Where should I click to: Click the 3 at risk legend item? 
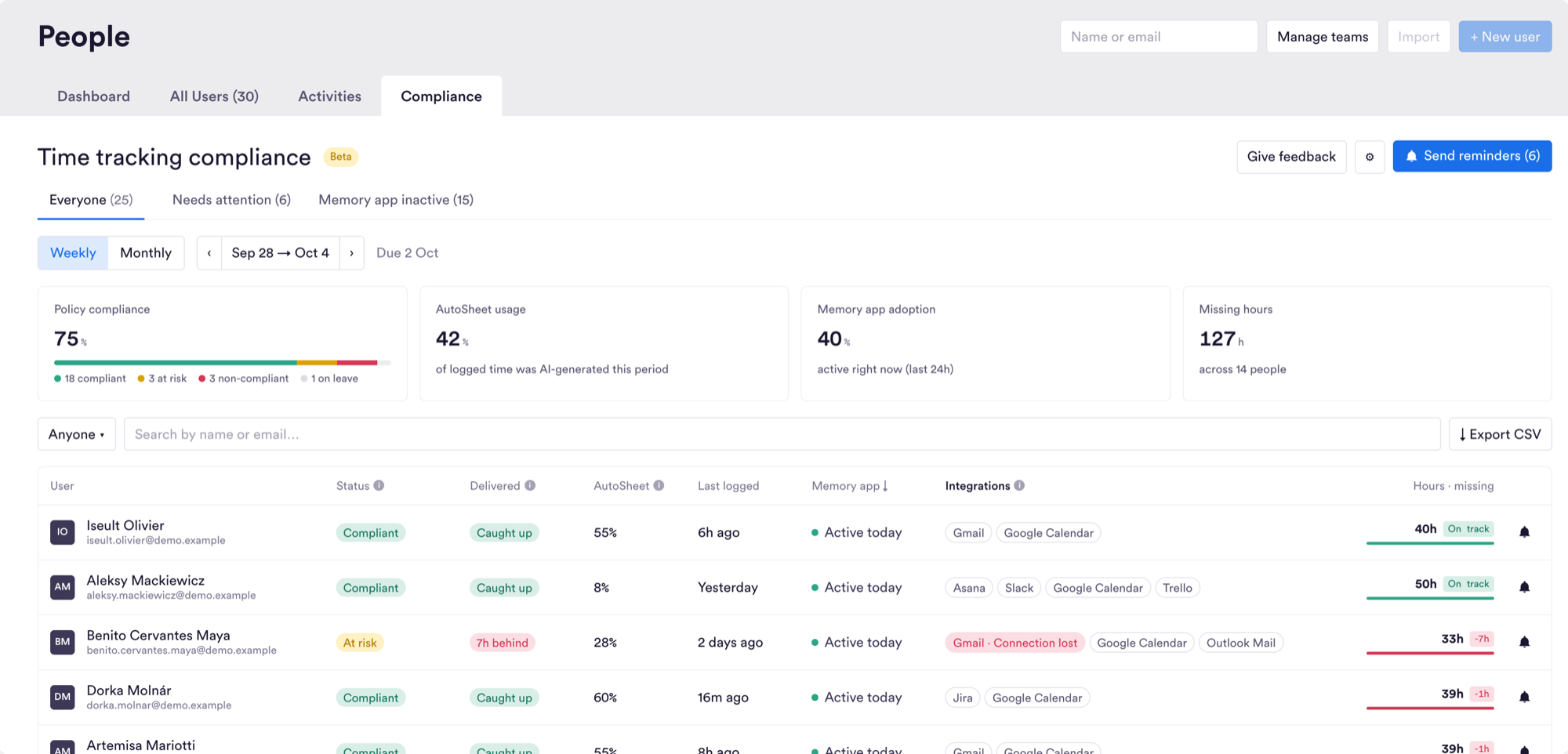pos(162,379)
